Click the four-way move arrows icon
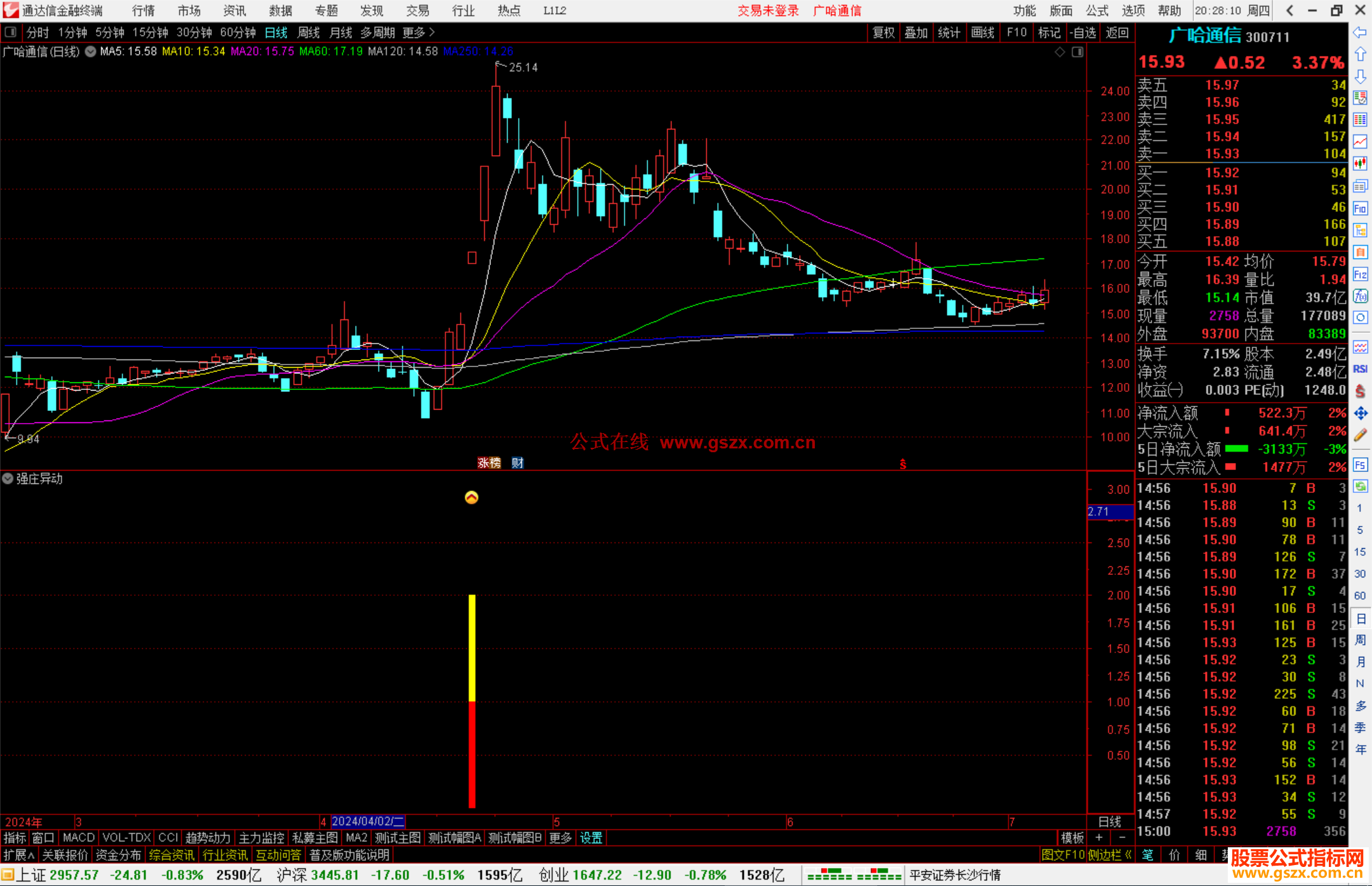This screenshot has width=1372, height=886. pyautogui.click(x=1360, y=413)
